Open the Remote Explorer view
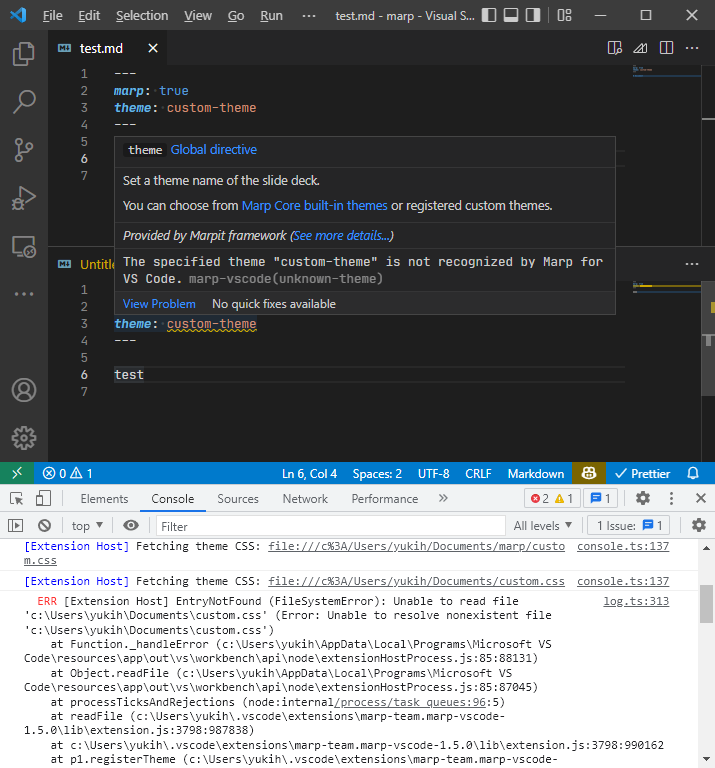This screenshot has width=715, height=768. coord(24,246)
